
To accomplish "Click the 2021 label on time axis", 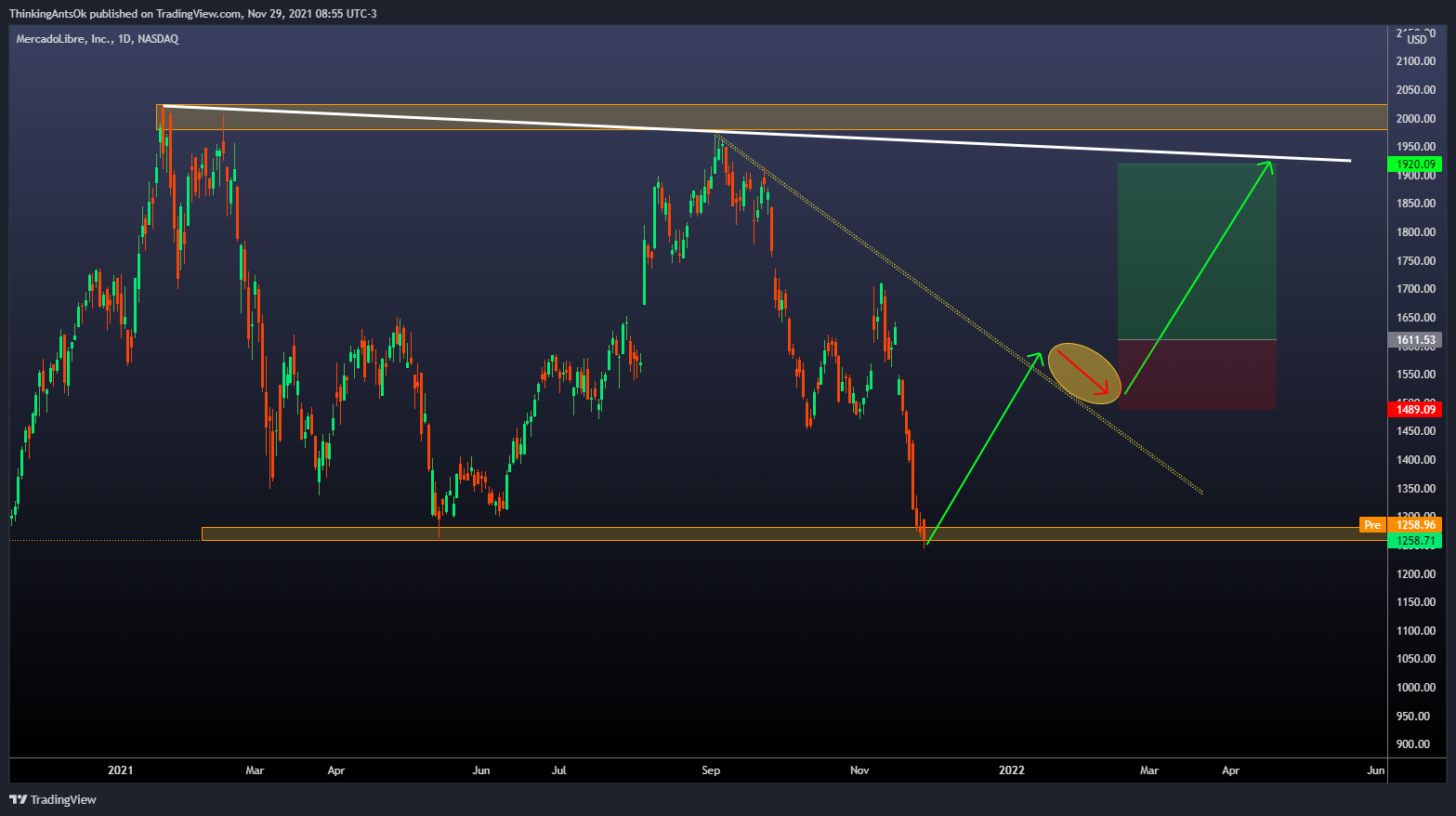I will [121, 770].
